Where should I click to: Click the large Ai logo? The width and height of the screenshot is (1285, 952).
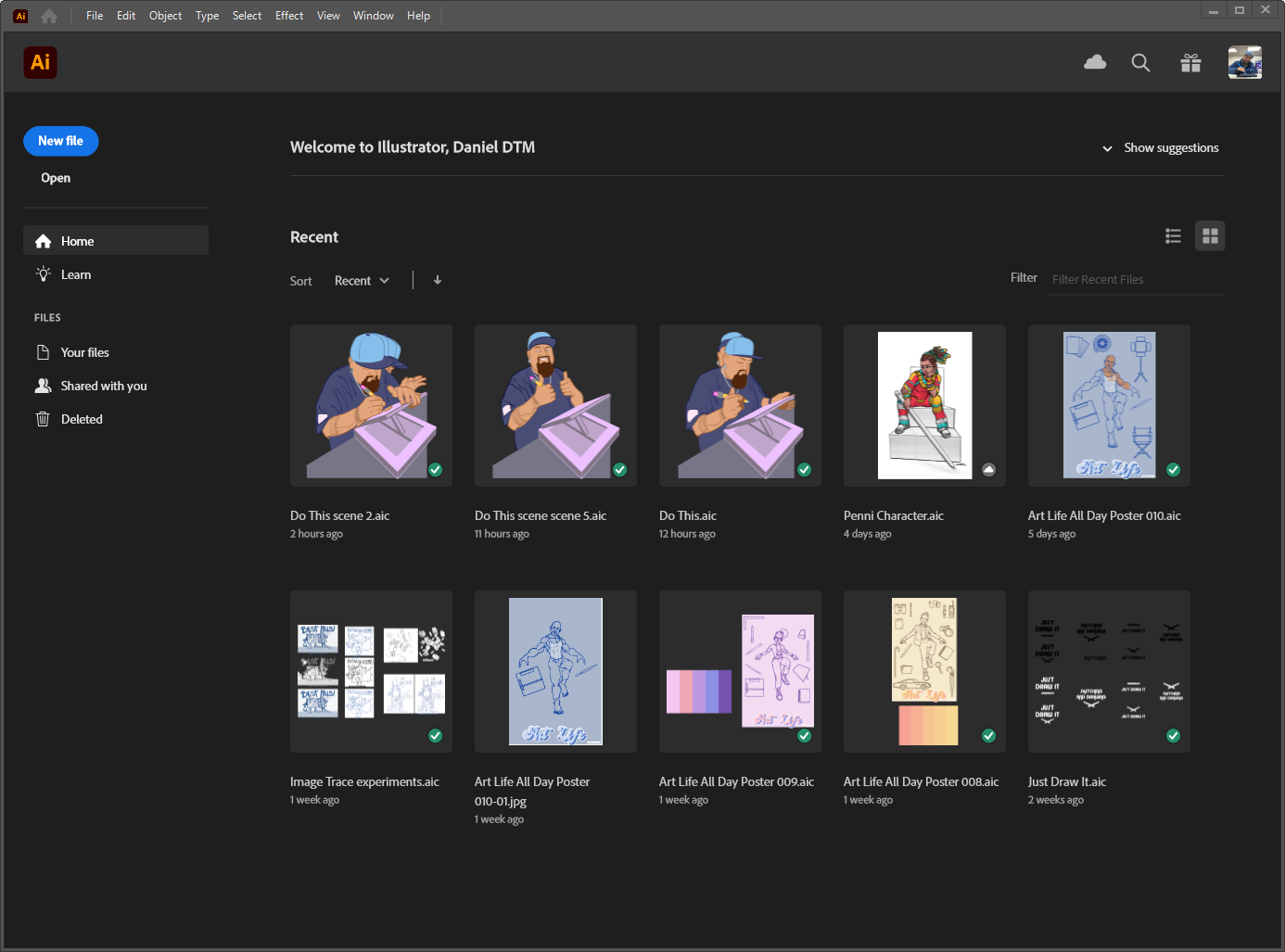click(x=40, y=62)
